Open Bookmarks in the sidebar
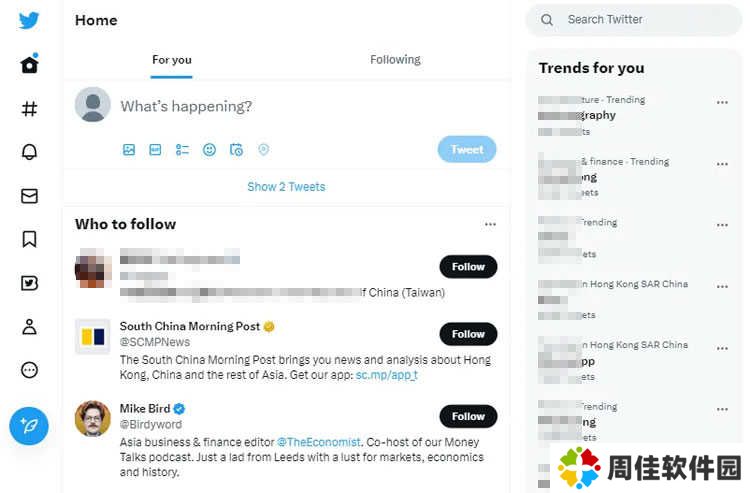 [x=29, y=239]
